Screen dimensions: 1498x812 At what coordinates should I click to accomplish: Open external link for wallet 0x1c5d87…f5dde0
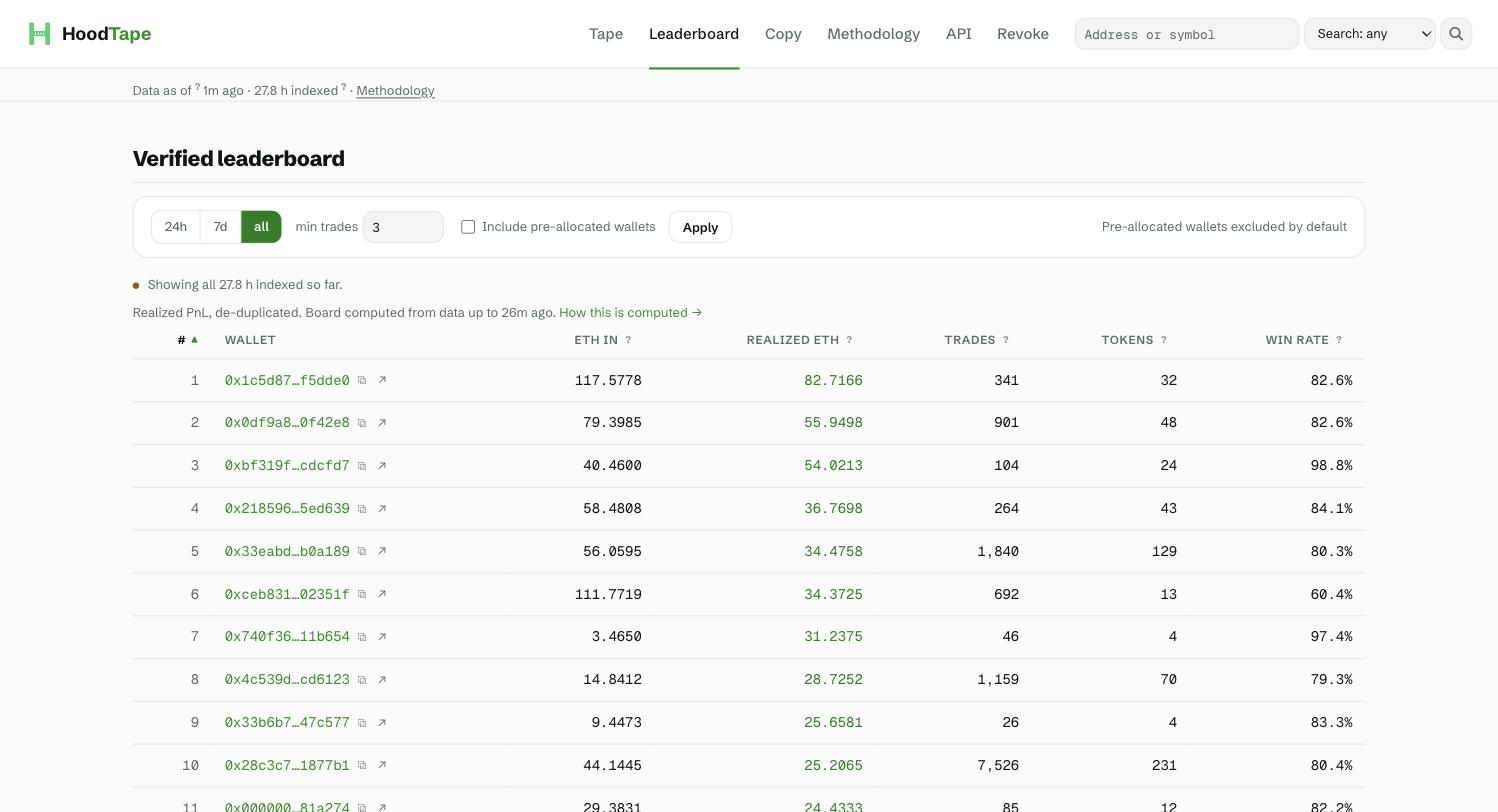pyautogui.click(x=382, y=380)
